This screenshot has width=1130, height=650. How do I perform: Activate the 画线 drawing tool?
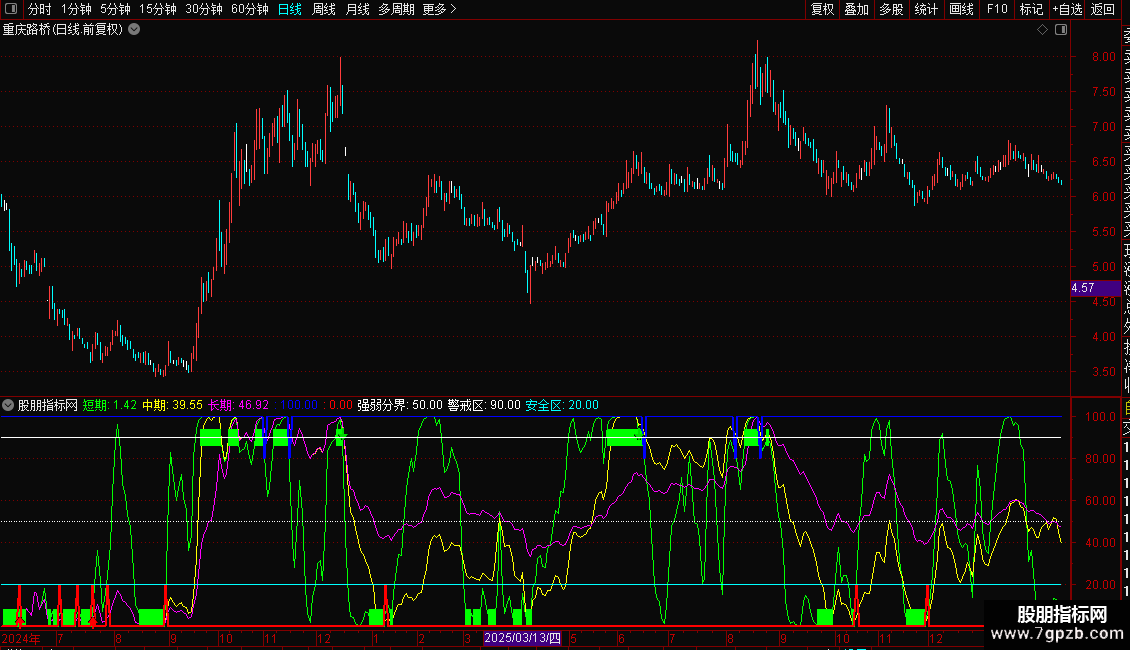(x=961, y=9)
